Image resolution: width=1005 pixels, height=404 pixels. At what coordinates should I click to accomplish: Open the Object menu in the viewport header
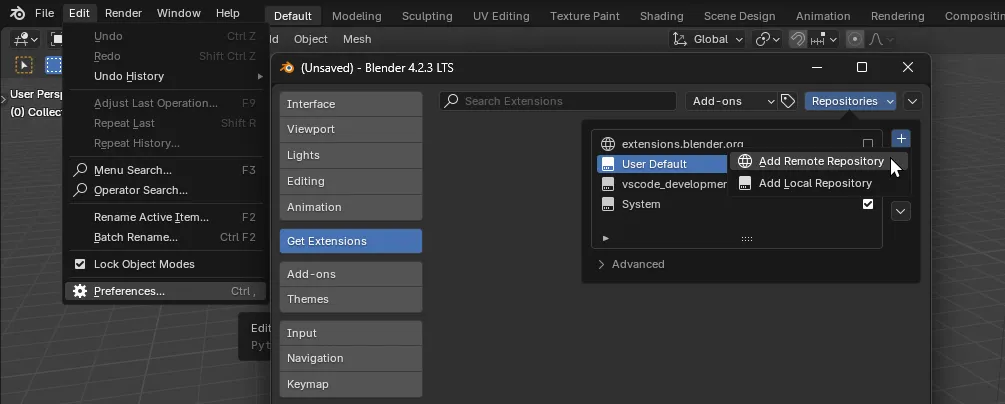click(x=311, y=40)
